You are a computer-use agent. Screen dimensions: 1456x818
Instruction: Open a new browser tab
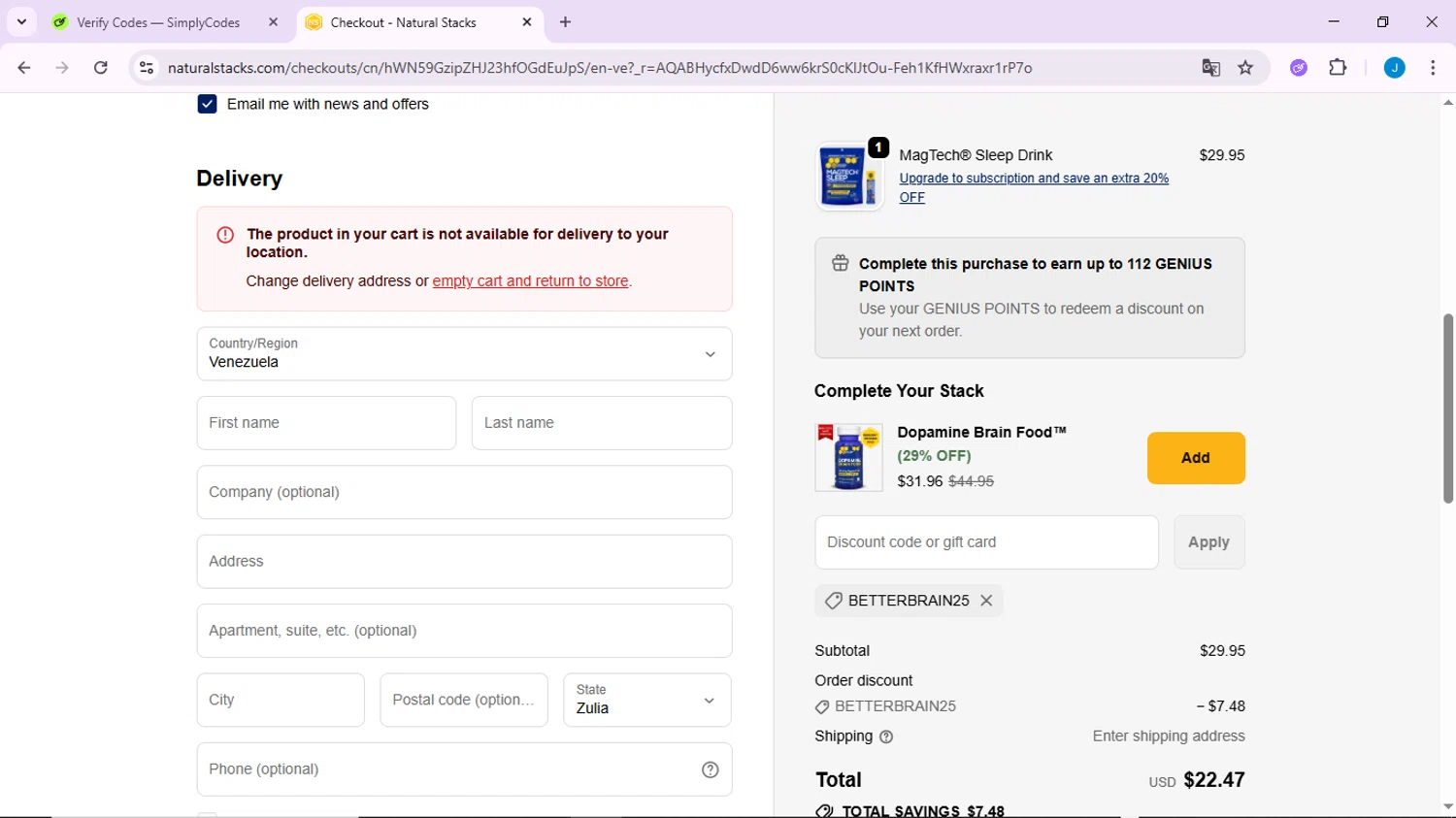pos(565,21)
